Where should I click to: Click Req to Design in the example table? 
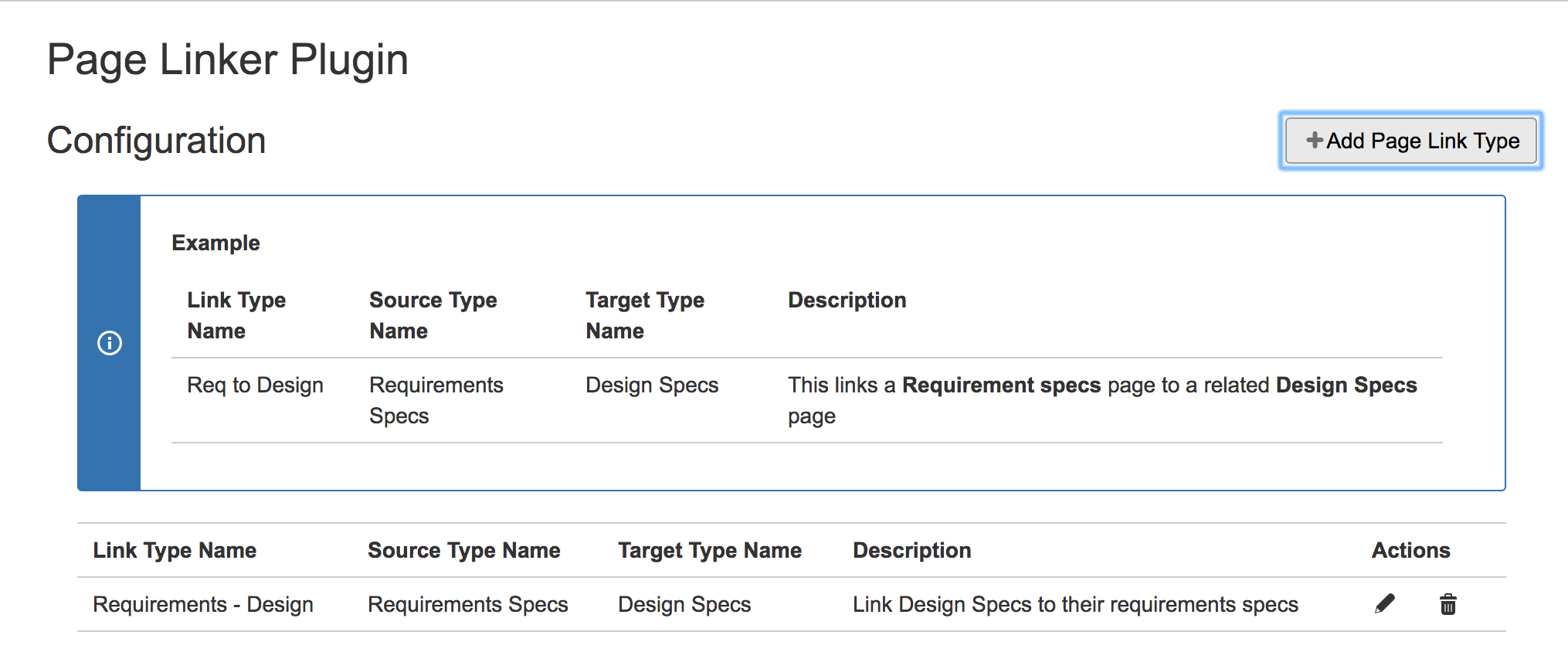(255, 385)
